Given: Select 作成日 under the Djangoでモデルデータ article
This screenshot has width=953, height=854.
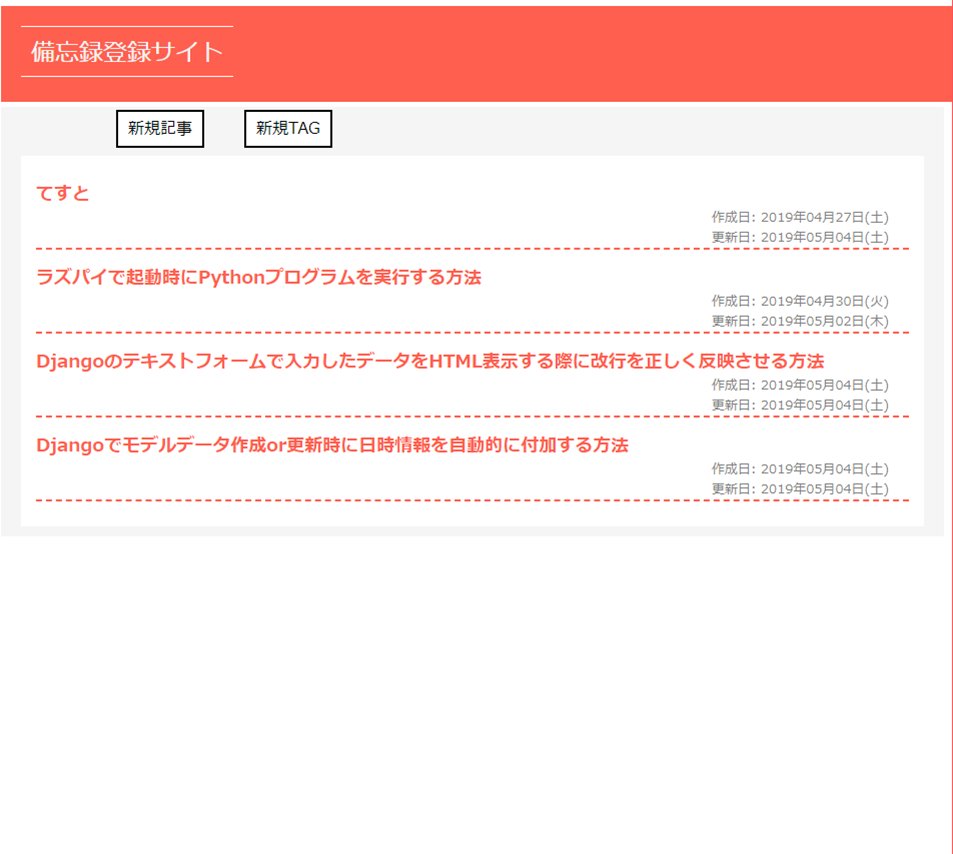Looking at the screenshot, I should [x=800, y=469].
